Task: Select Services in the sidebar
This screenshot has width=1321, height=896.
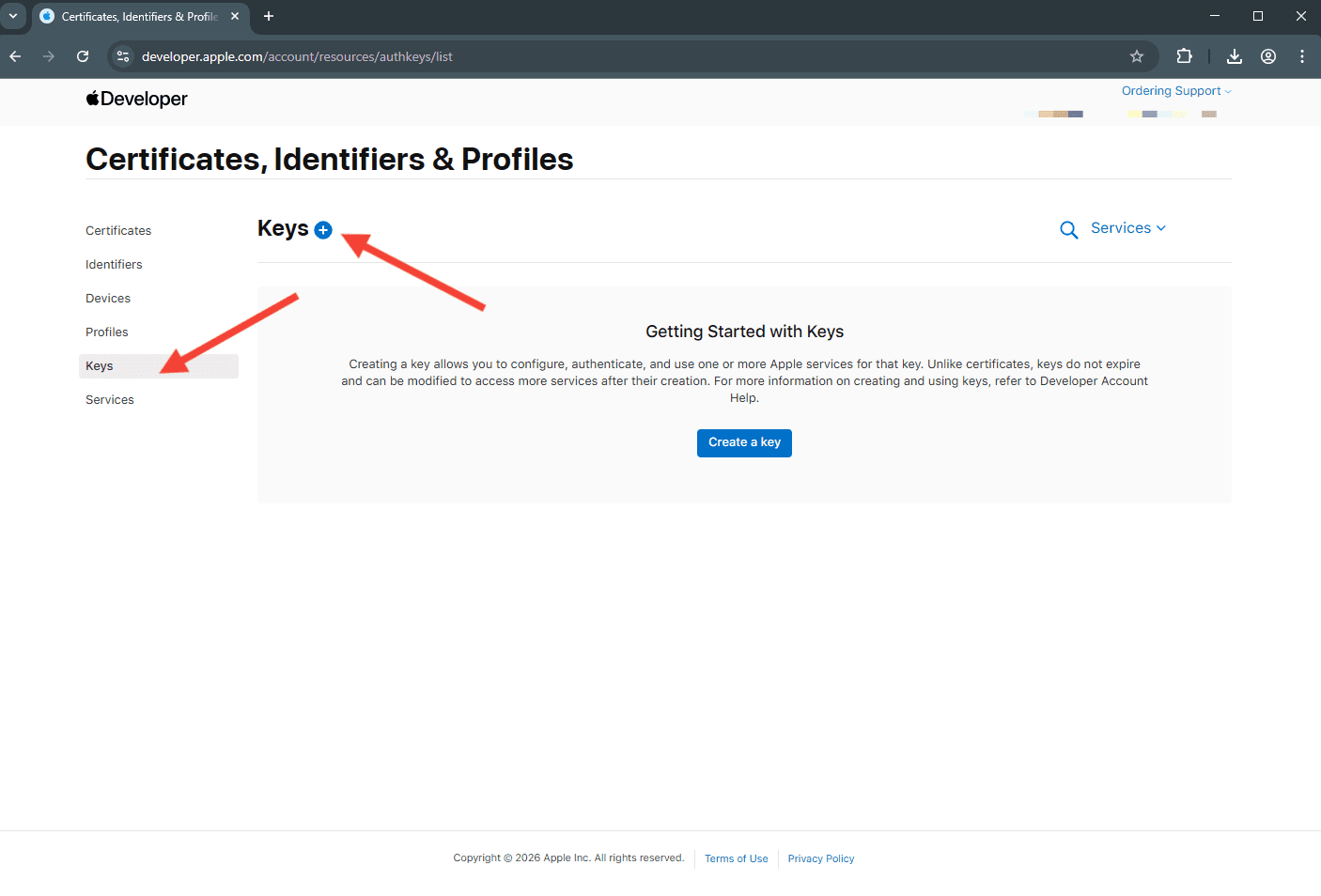Action: pos(110,400)
